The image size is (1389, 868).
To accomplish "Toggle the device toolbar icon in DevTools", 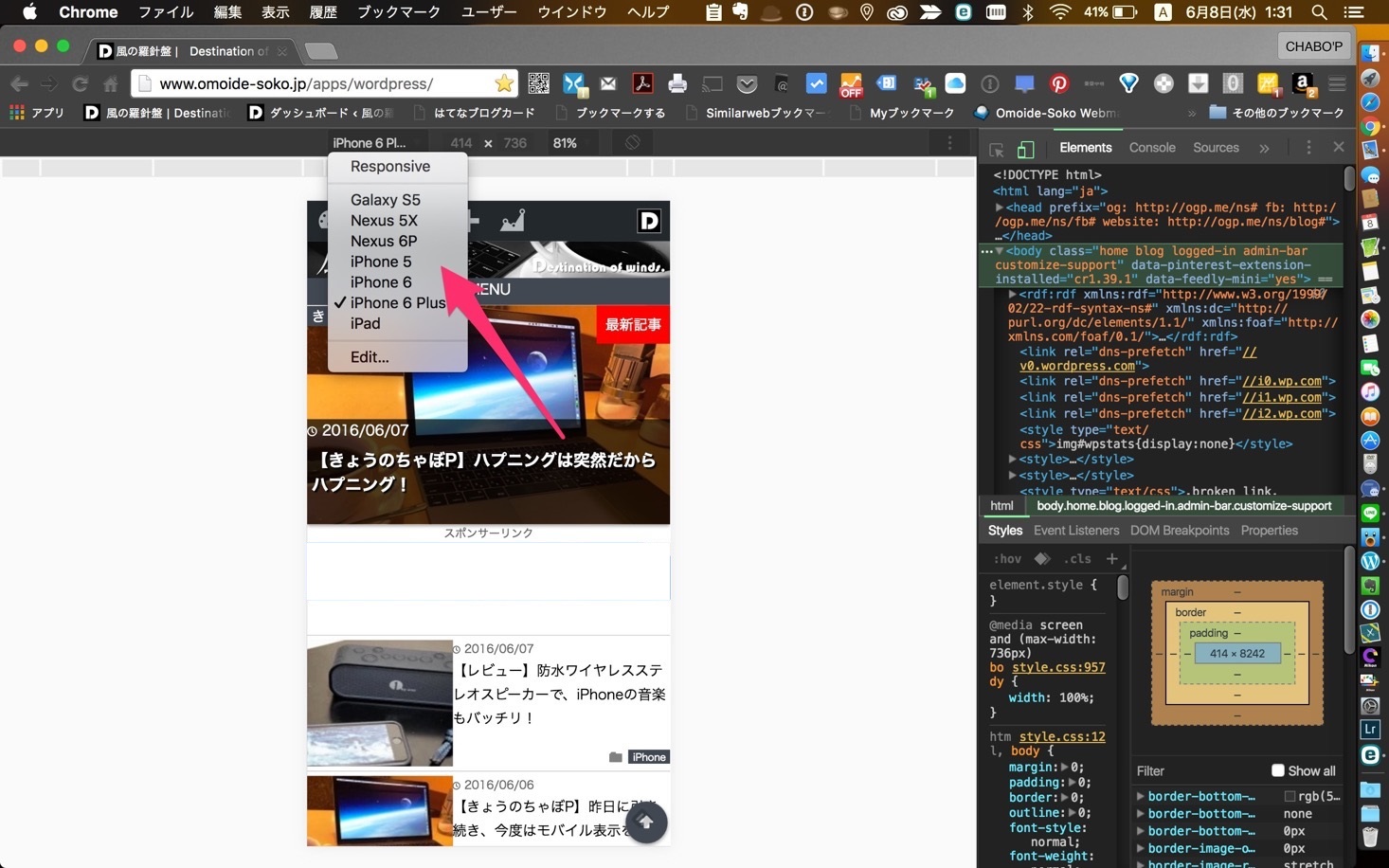I will (x=1025, y=149).
